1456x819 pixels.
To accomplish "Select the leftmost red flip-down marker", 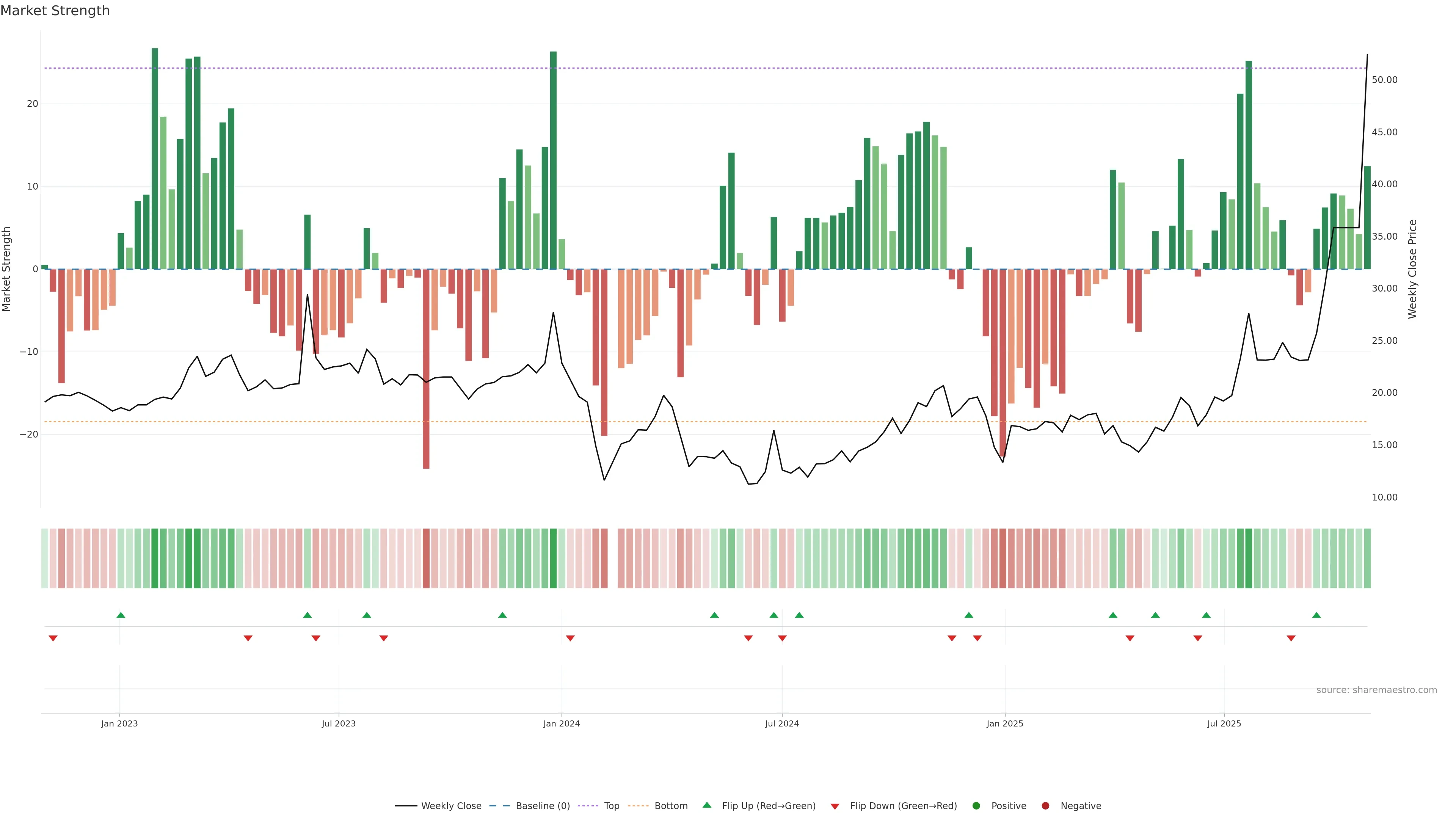I will tap(53, 638).
